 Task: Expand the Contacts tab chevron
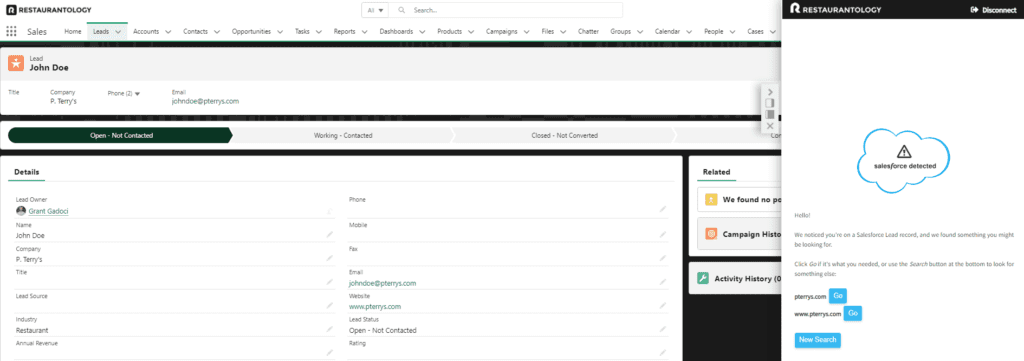[x=217, y=31]
